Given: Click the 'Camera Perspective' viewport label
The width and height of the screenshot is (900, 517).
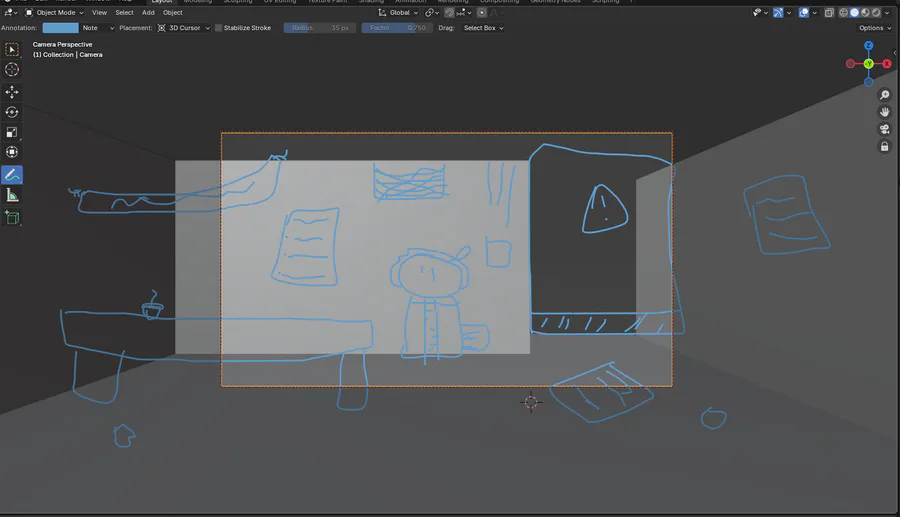Looking at the screenshot, I should (x=63, y=44).
